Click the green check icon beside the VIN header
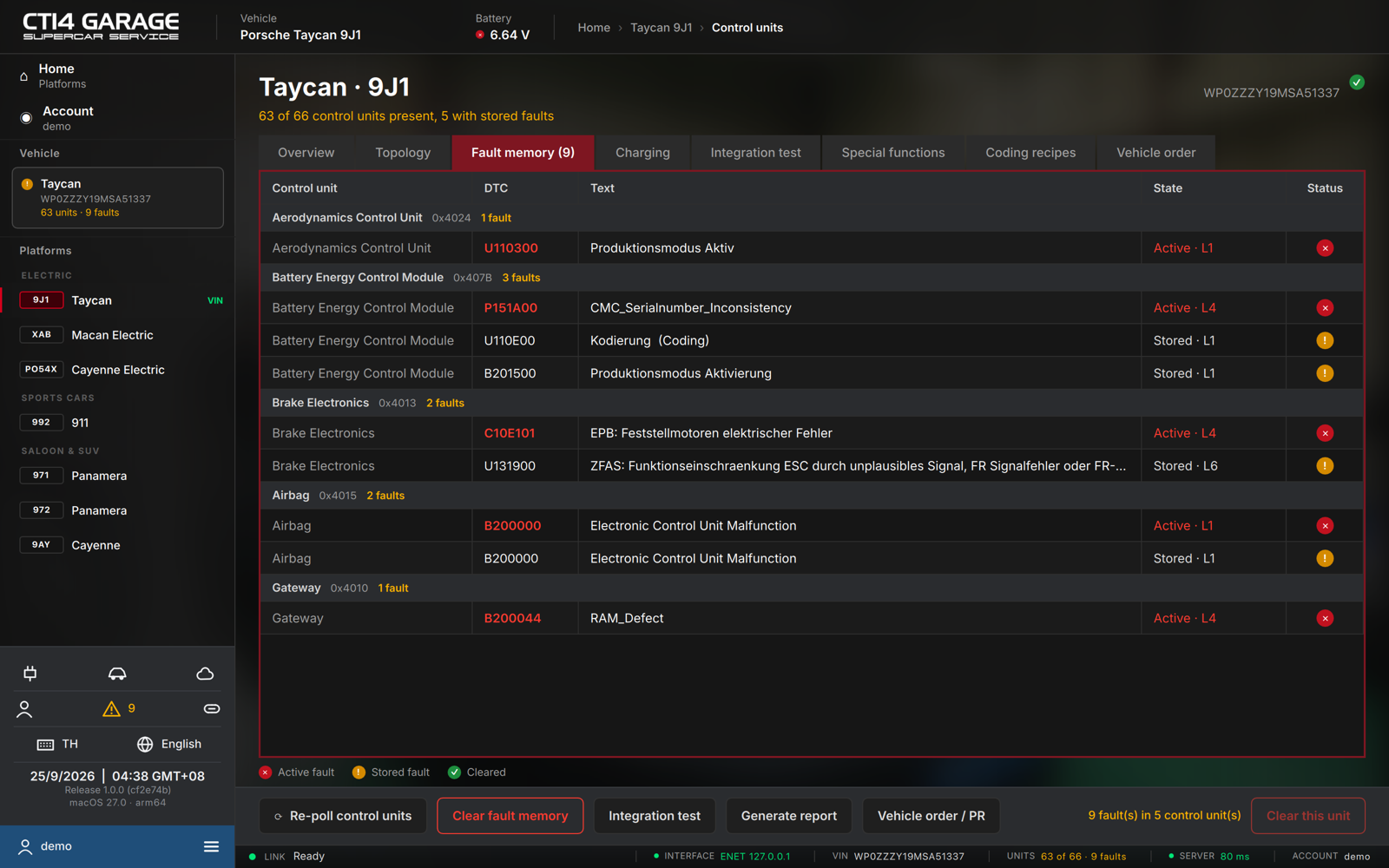 coord(1357,82)
